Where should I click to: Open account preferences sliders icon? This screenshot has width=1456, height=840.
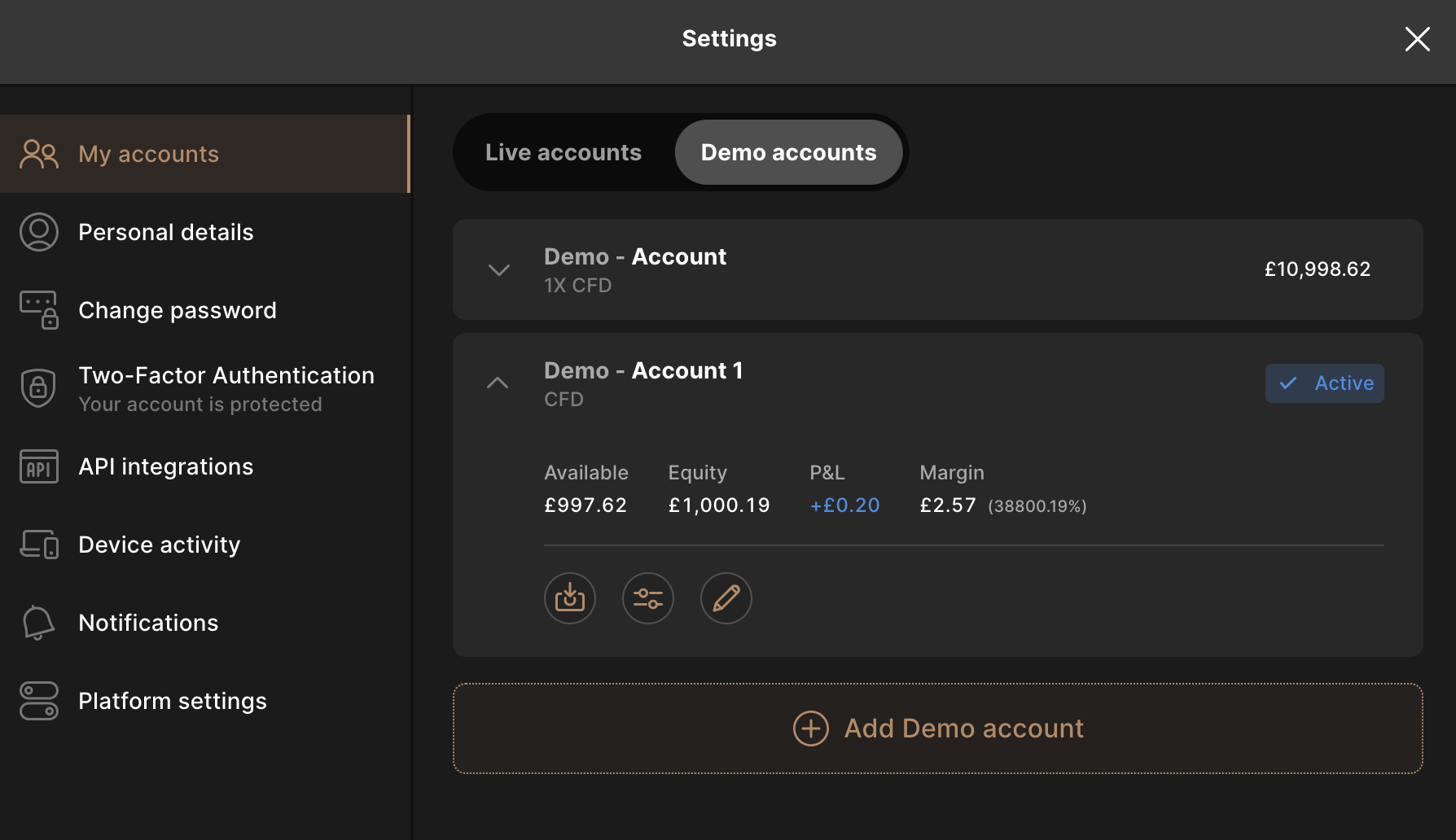tap(648, 597)
